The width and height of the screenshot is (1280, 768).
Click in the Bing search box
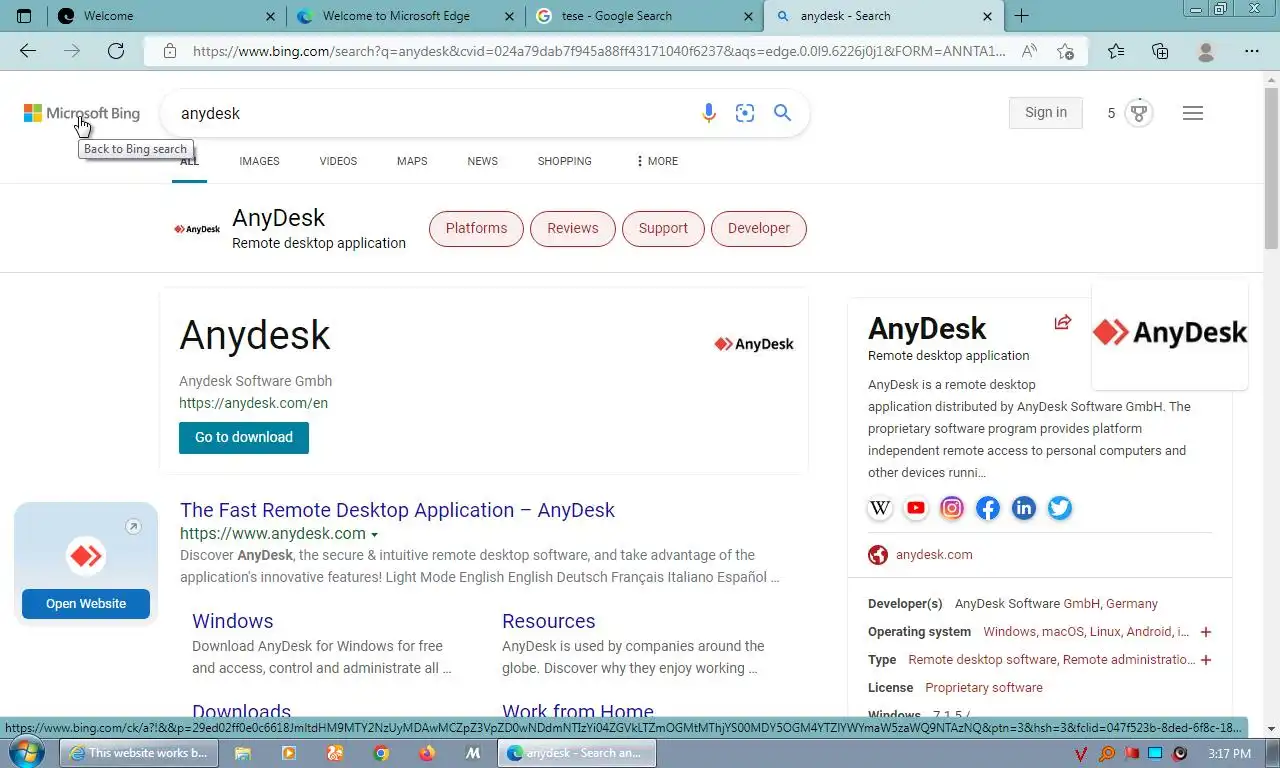(x=430, y=113)
